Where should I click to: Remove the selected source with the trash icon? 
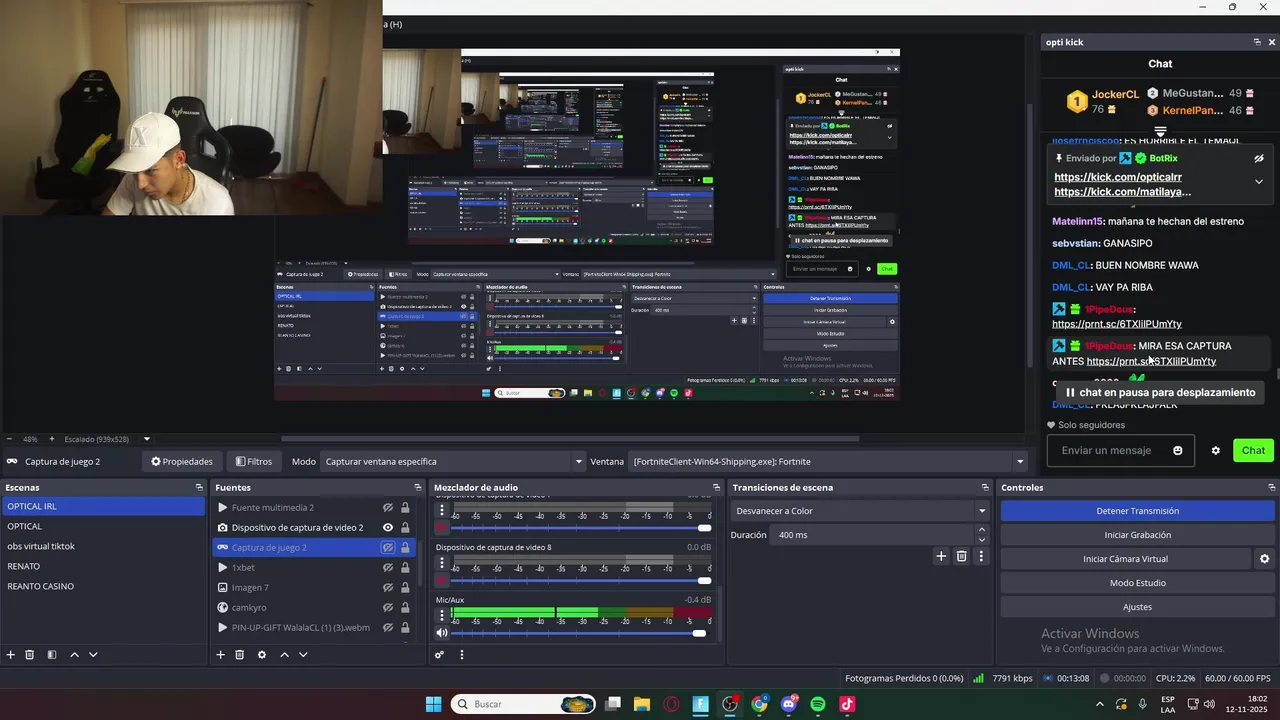240,655
